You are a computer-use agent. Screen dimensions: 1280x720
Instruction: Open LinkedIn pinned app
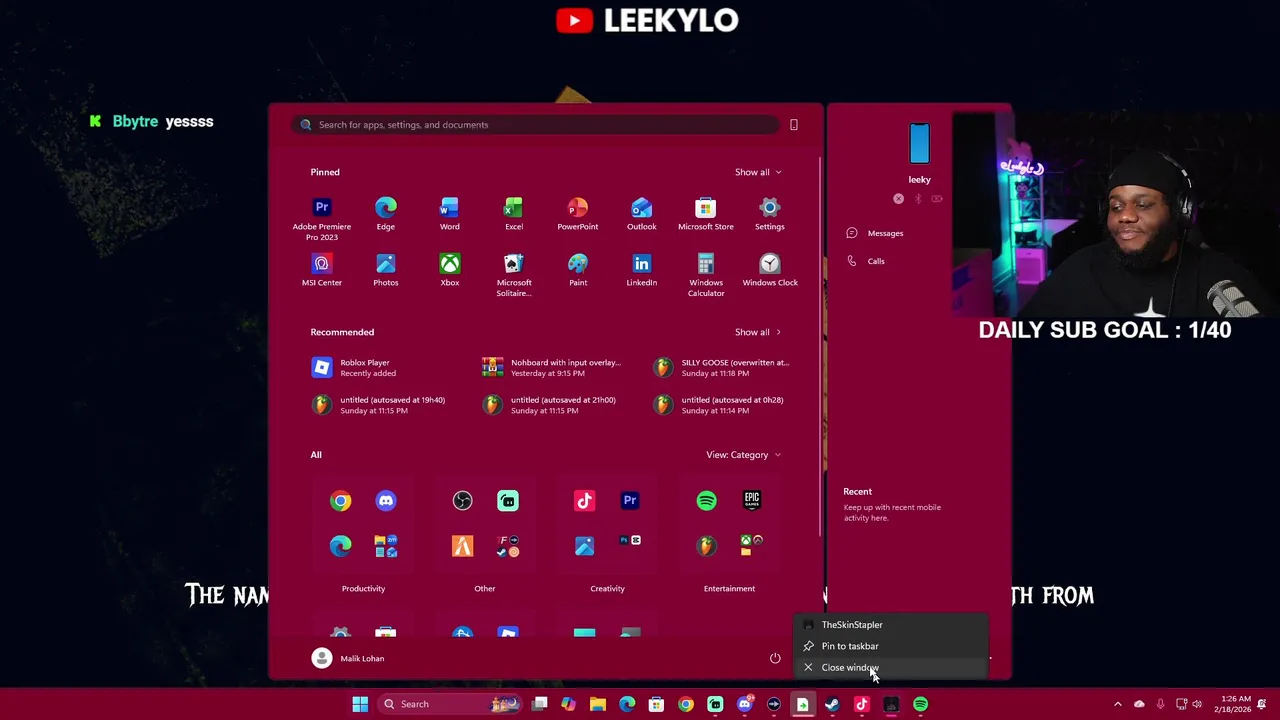pos(641,270)
